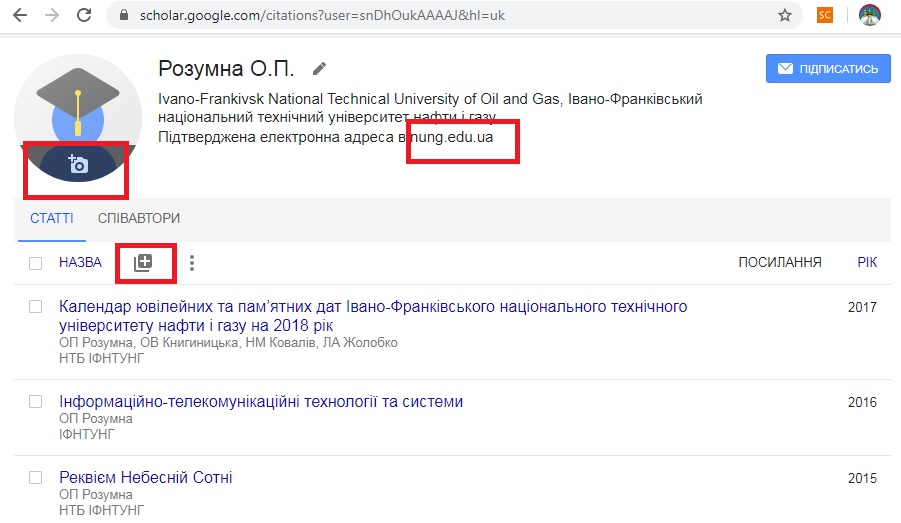Click the ПІДПИСАТИСЬ follow button

(x=828, y=69)
